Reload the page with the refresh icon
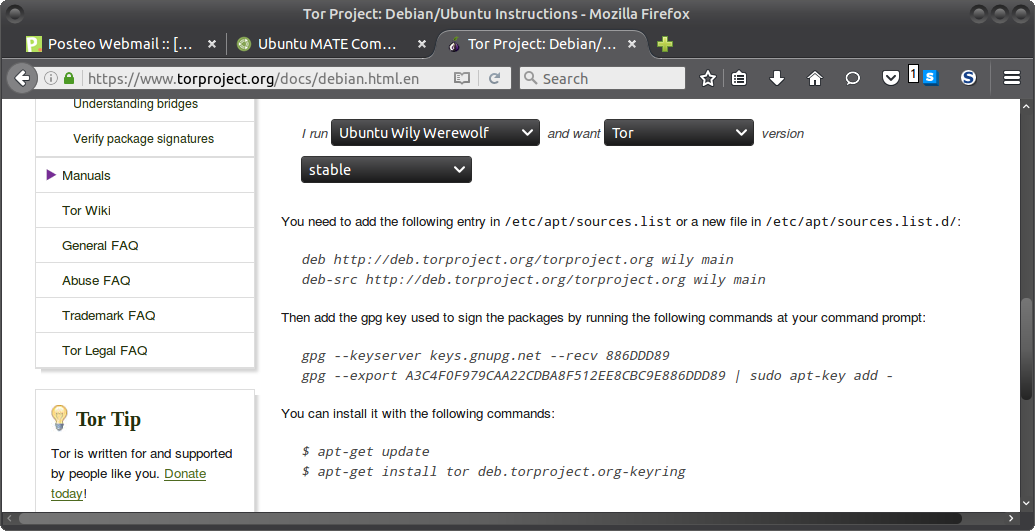This screenshot has height=531, width=1035. pyautogui.click(x=494, y=79)
